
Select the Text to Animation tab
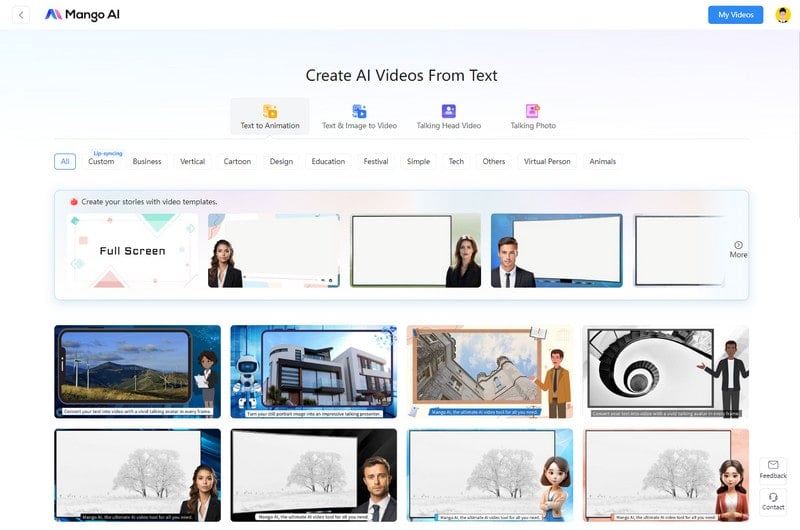click(x=270, y=116)
